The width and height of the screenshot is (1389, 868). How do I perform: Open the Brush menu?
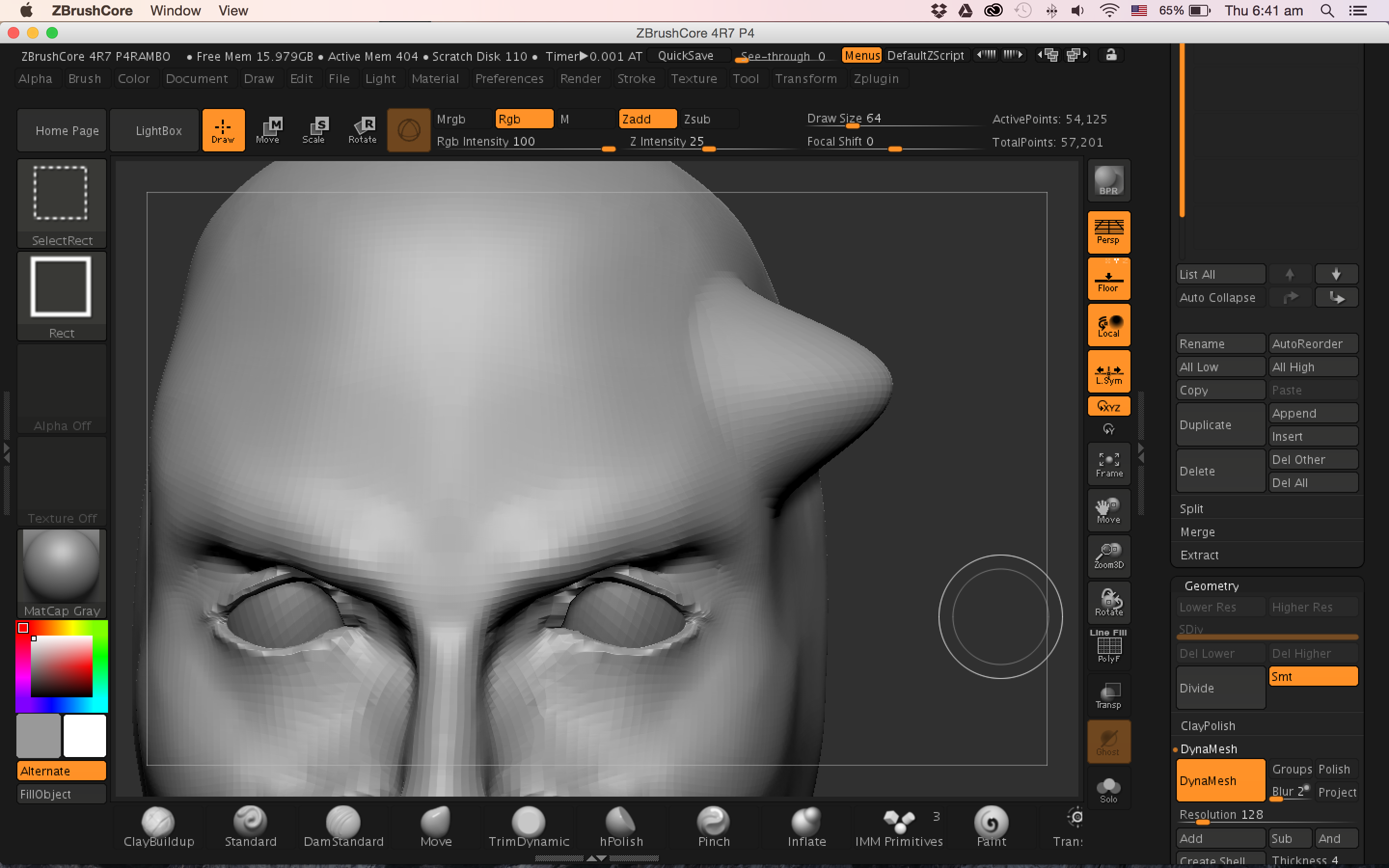tap(84, 79)
